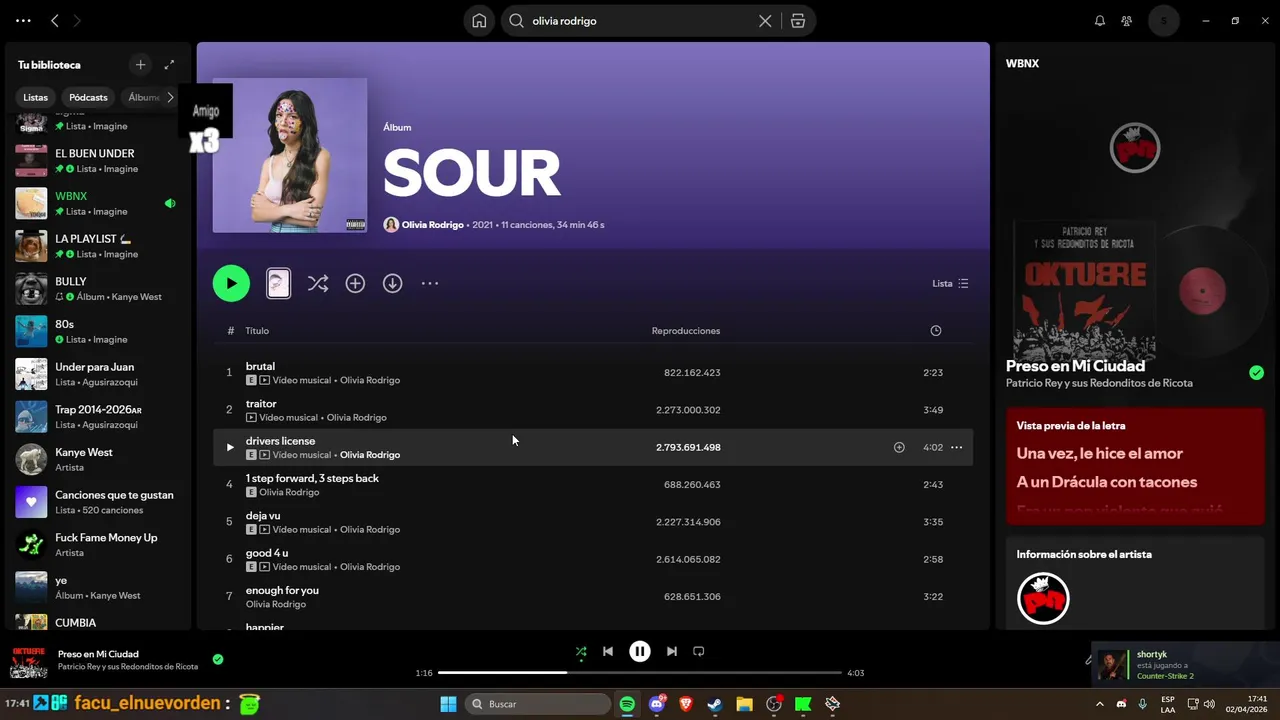
Task: Clear the search field with the X icon
Action: point(765,21)
